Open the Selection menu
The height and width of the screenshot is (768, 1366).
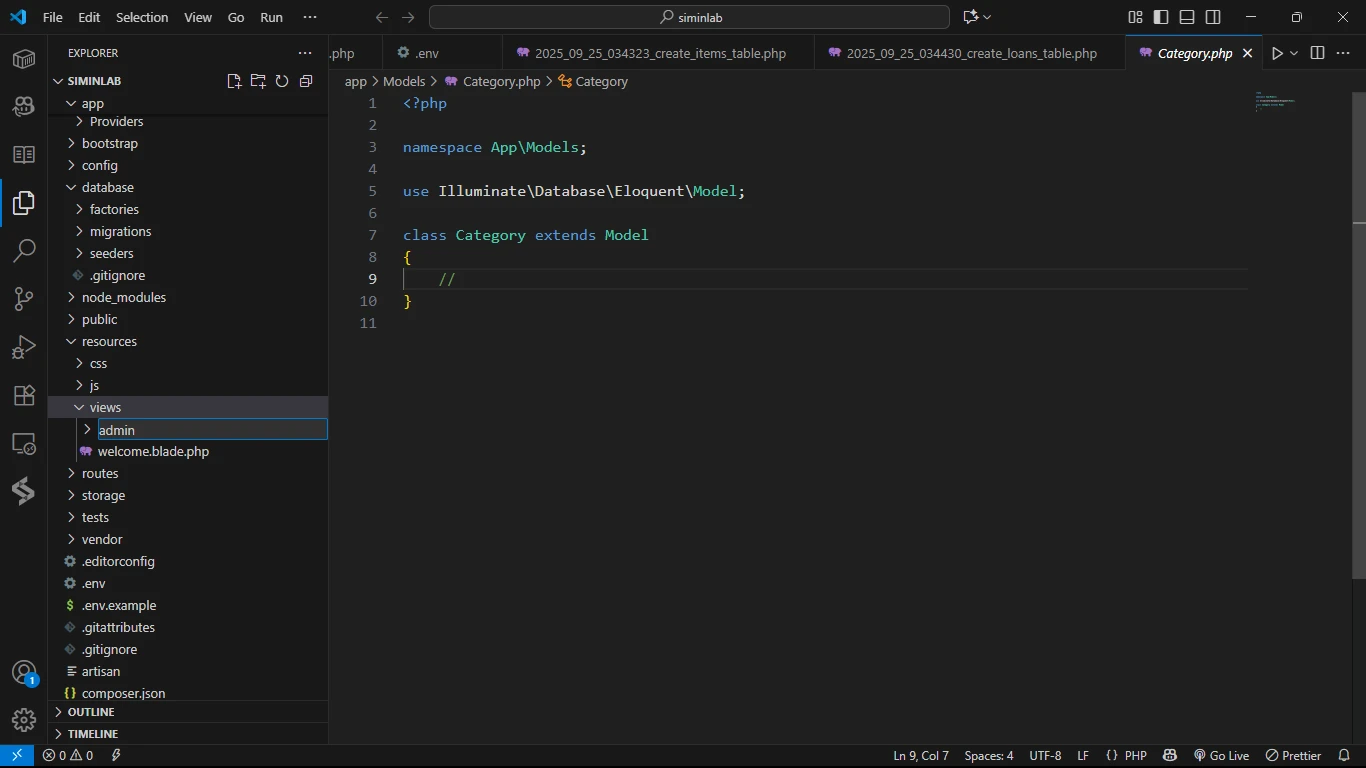(x=142, y=17)
